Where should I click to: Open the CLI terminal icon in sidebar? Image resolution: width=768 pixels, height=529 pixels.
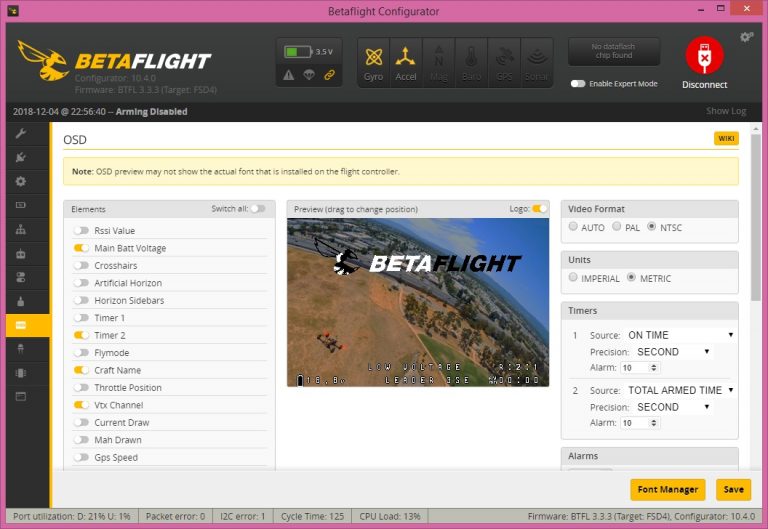[x=21, y=397]
